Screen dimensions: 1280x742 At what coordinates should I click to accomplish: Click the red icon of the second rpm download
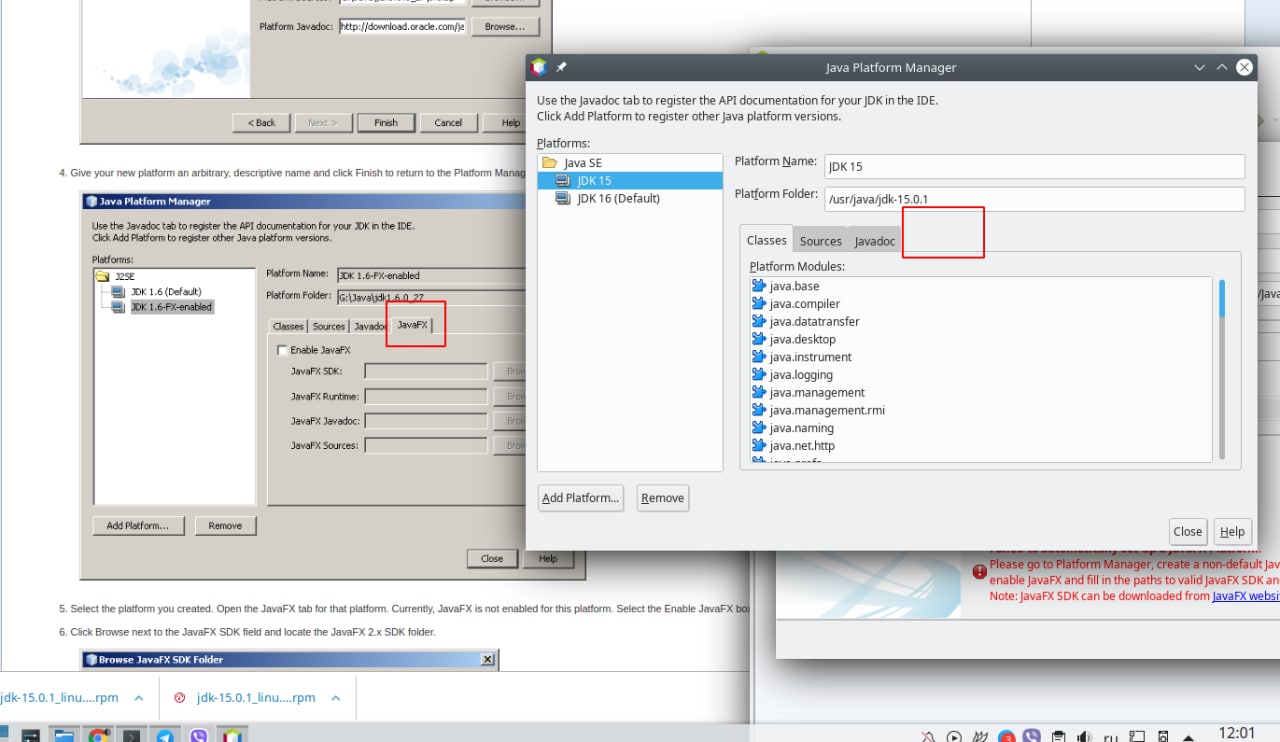[180, 698]
